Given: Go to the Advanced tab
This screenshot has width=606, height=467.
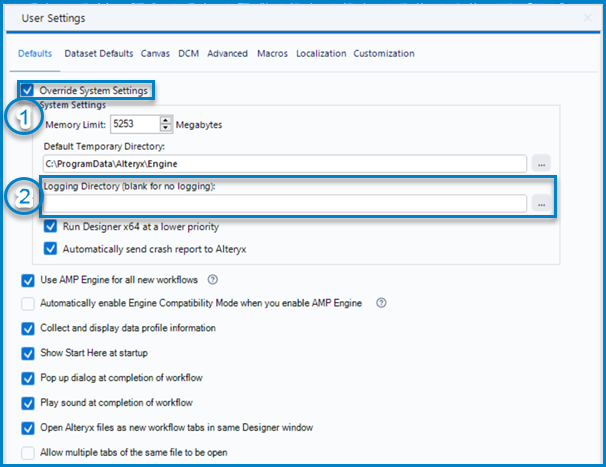Looking at the screenshot, I should point(227,53).
